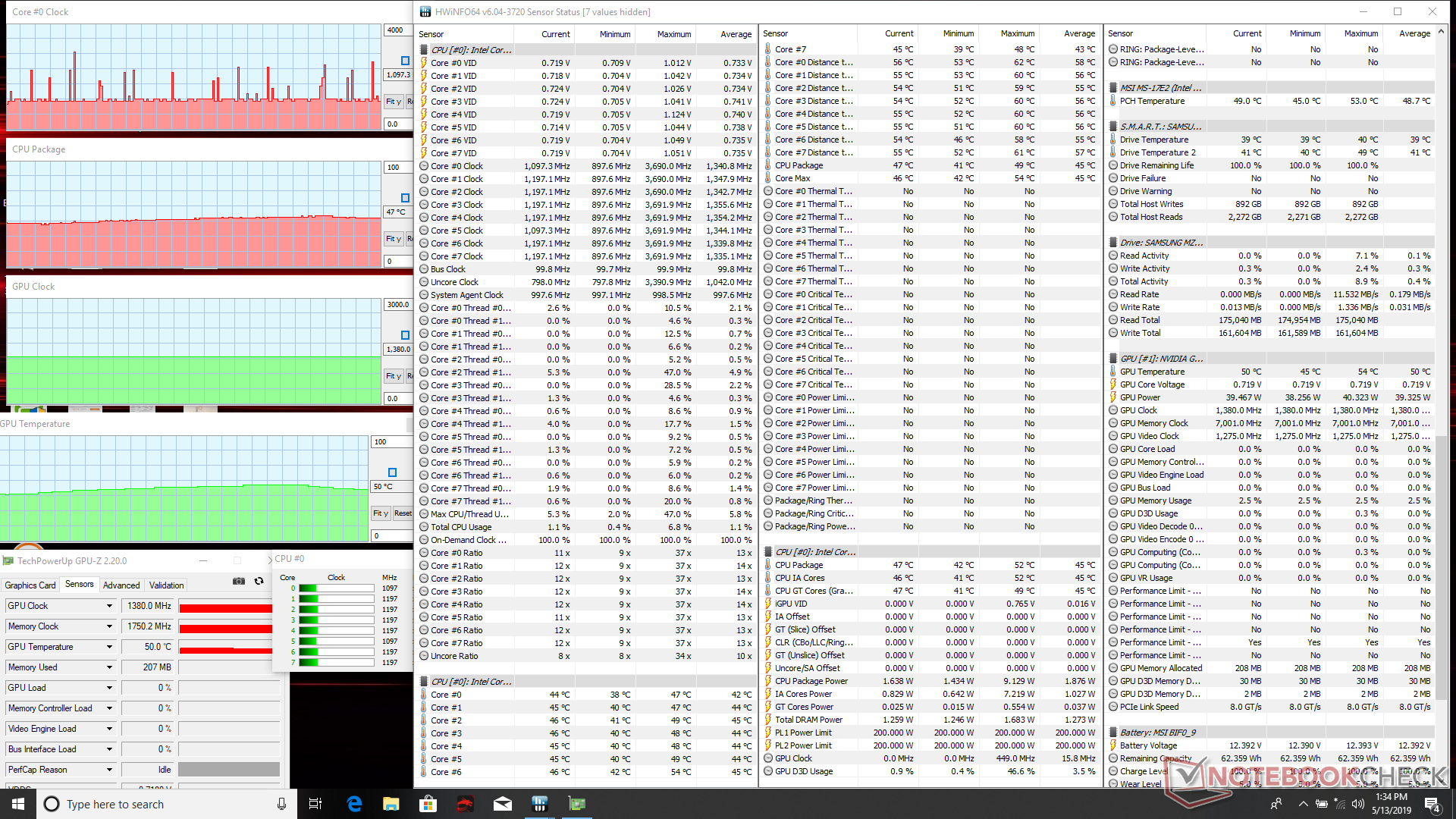
Task: Click the volume icon in the system tray
Action: 1357,804
